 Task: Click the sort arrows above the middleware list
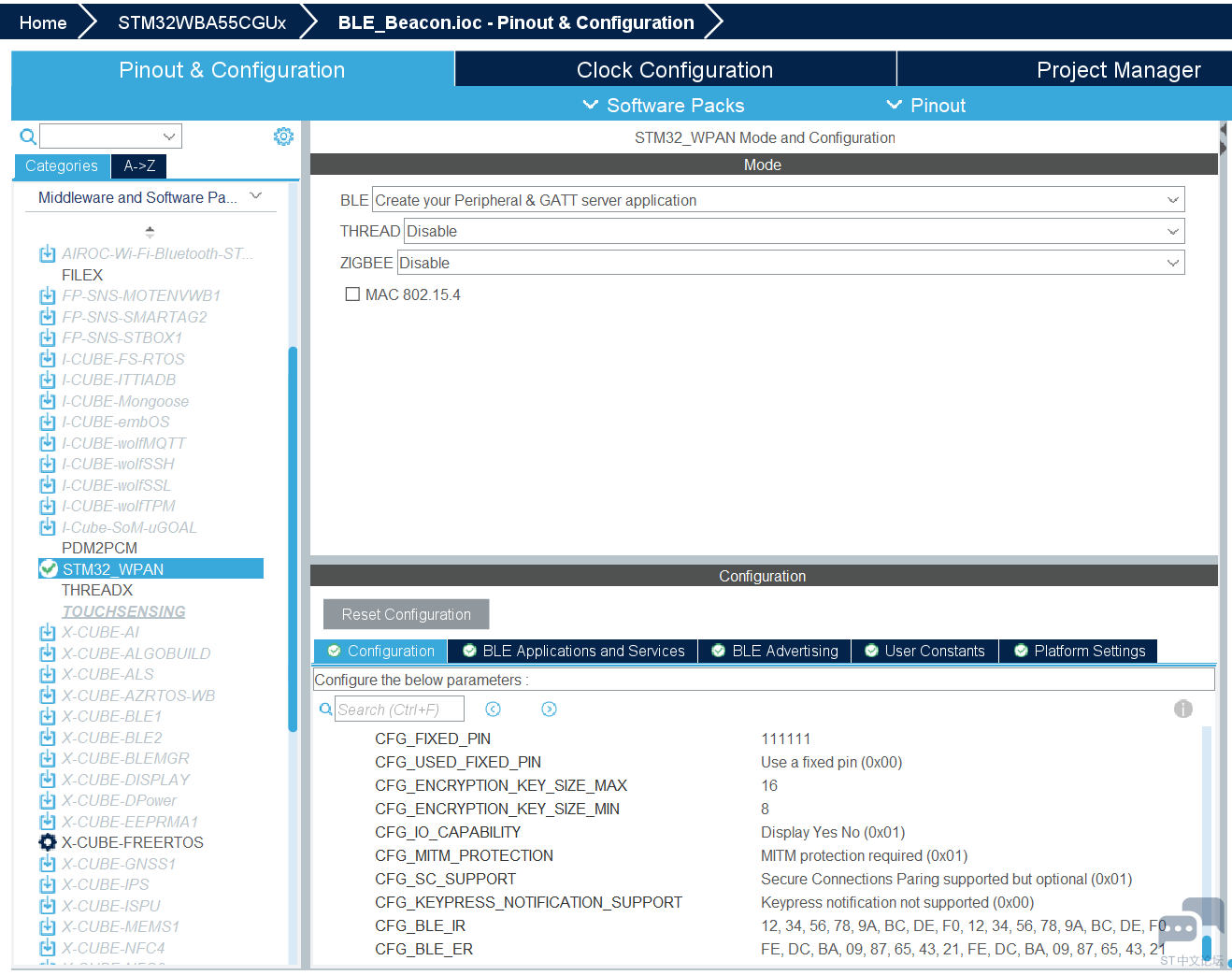[150, 231]
